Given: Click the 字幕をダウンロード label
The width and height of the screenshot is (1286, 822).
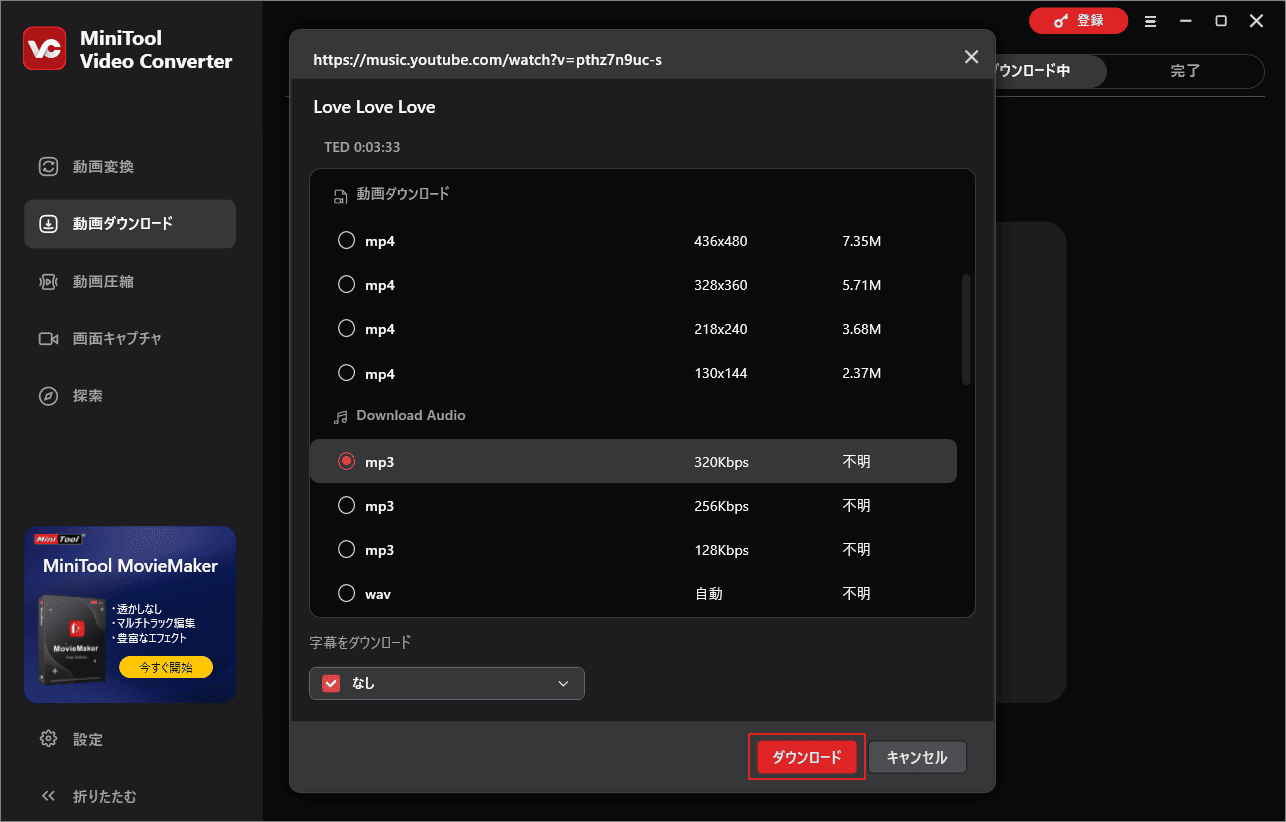Looking at the screenshot, I should 360,642.
